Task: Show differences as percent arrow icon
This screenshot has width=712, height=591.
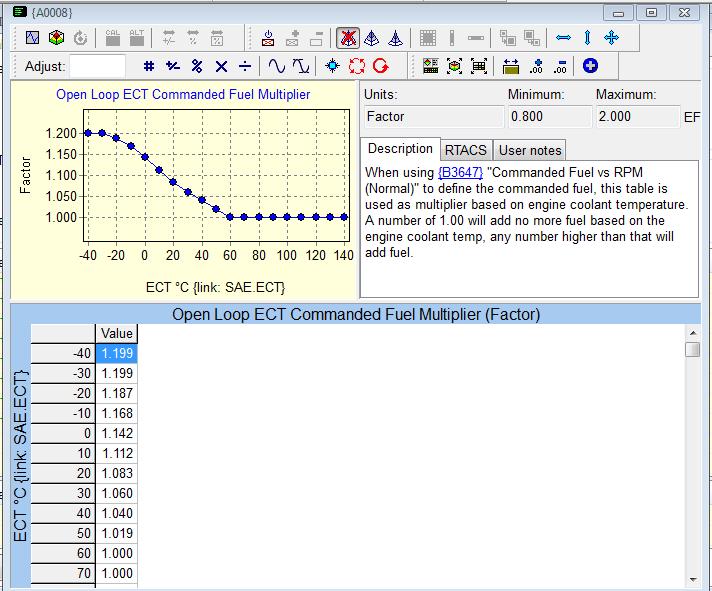Action: [193, 38]
